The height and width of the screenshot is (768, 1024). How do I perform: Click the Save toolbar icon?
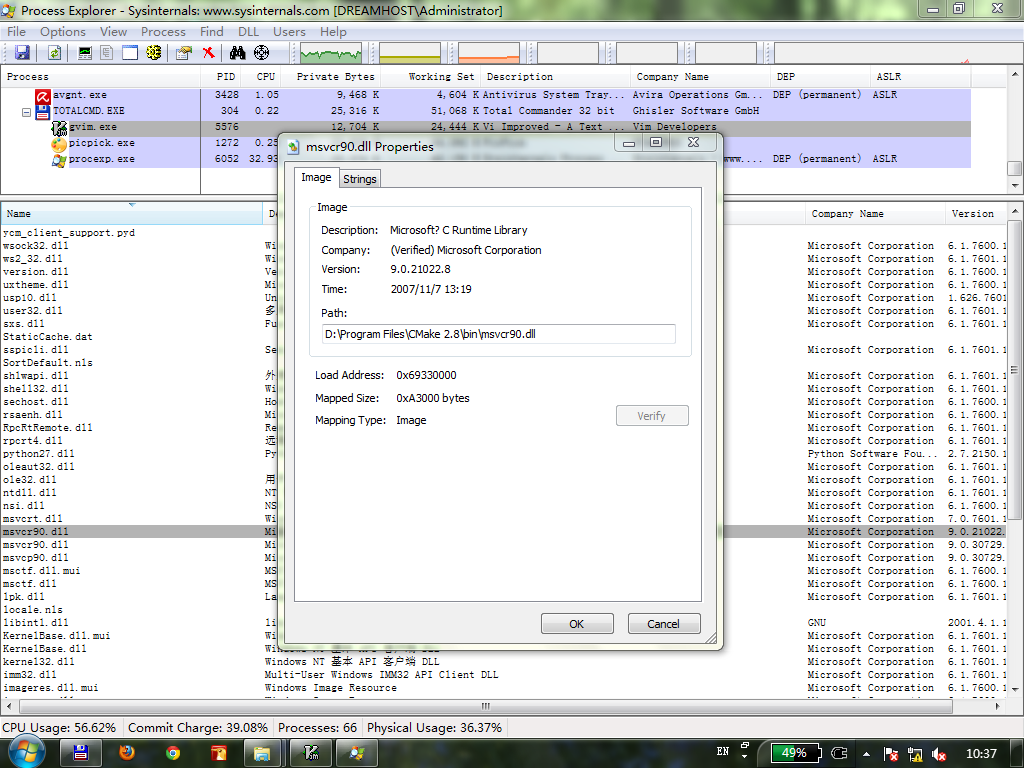pyautogui.click(x=23, y=53)
